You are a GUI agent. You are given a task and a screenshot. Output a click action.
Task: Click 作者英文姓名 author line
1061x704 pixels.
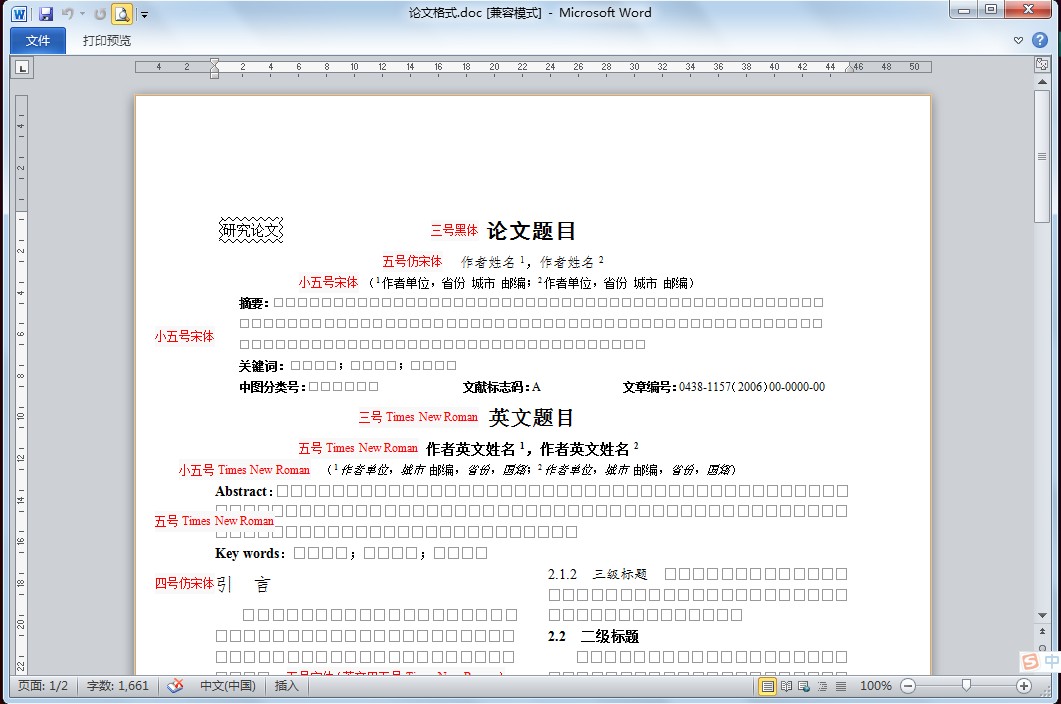(532, 449)
